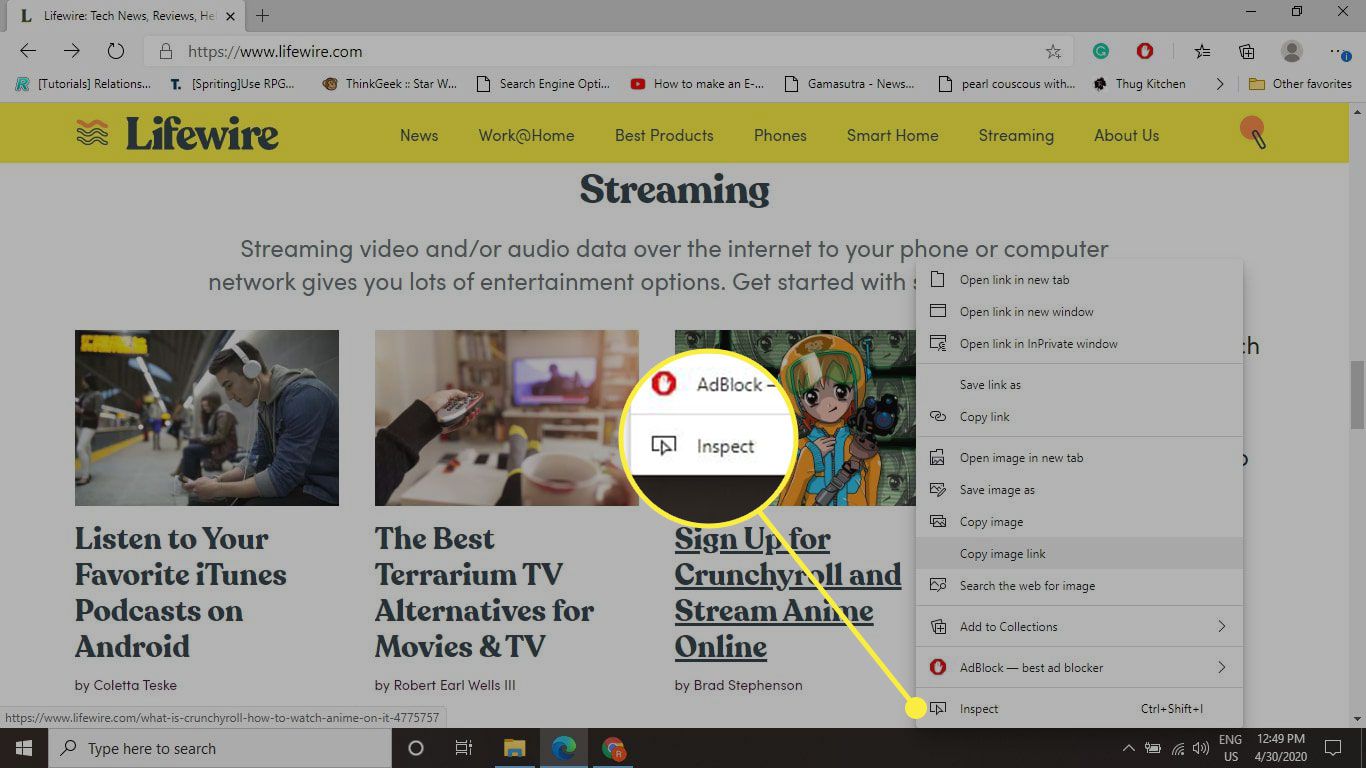Image resolution: width=1366 pixels, height=768 pixels.
Task: Open Sign Up for Crunchyroll article link
Action: click(788, 592)
